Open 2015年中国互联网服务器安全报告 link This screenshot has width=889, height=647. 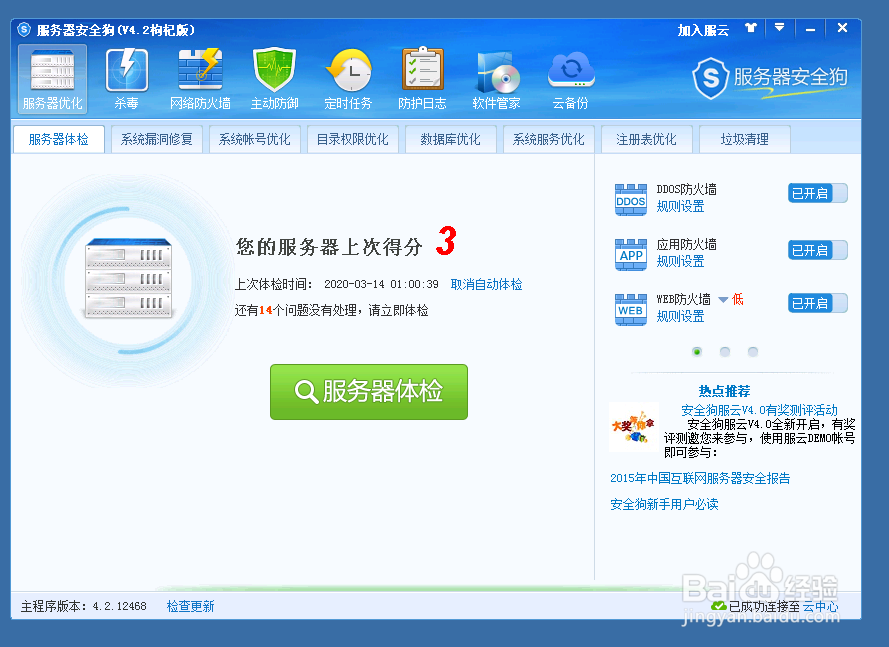(x=700, y=478)
